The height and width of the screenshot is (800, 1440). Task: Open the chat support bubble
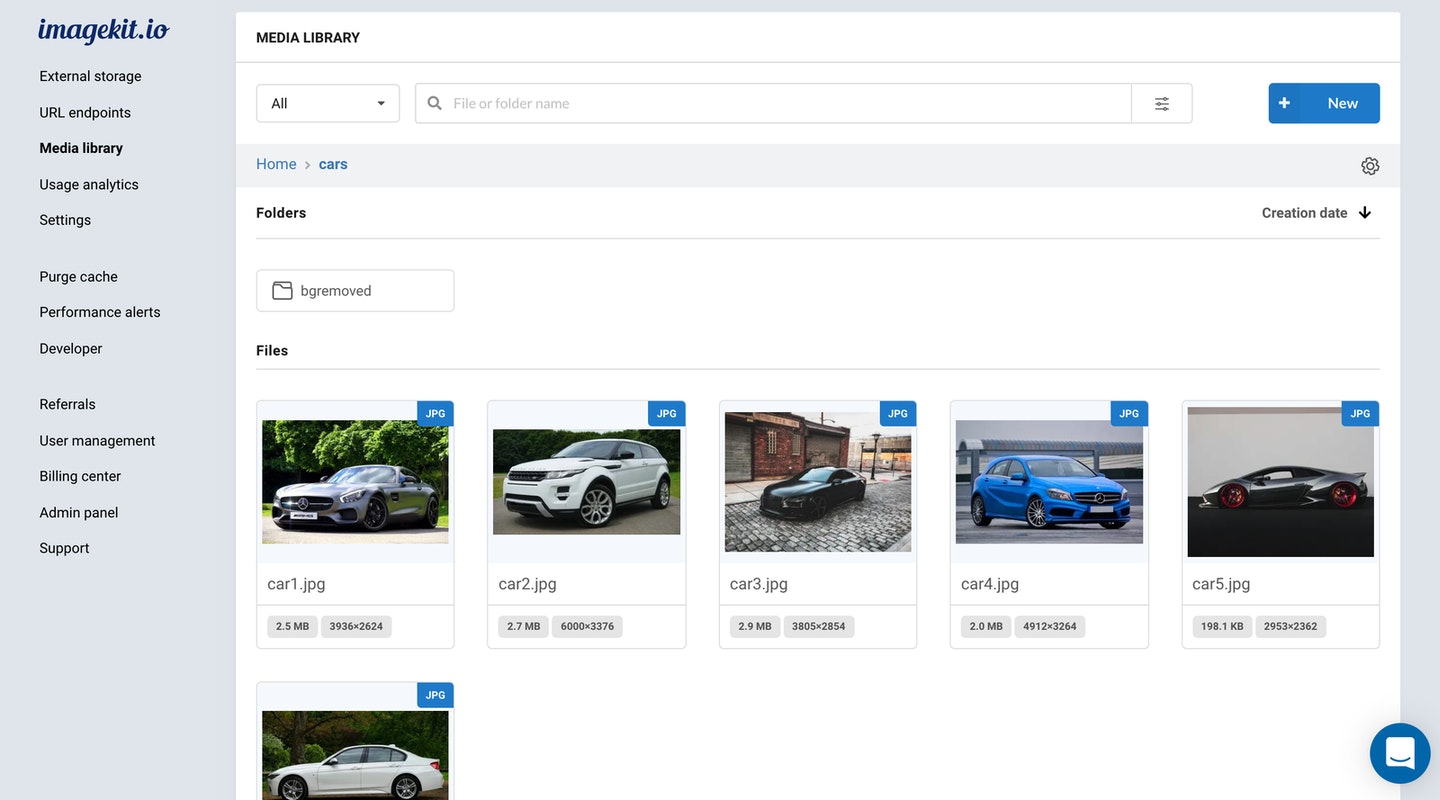tap(1400, 753)
